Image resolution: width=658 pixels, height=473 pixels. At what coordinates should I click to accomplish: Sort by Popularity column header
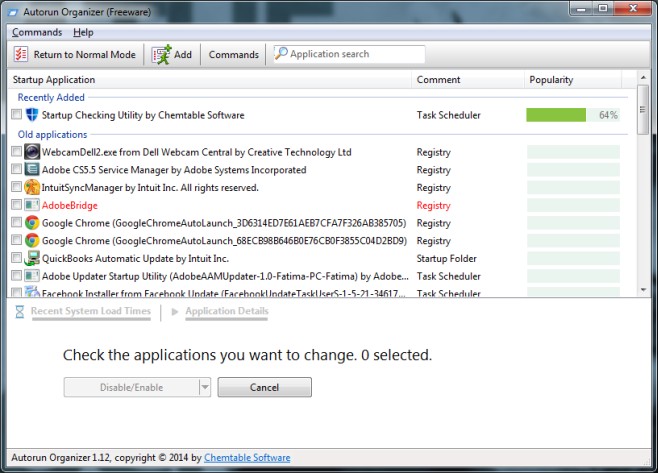click(573, 80)
